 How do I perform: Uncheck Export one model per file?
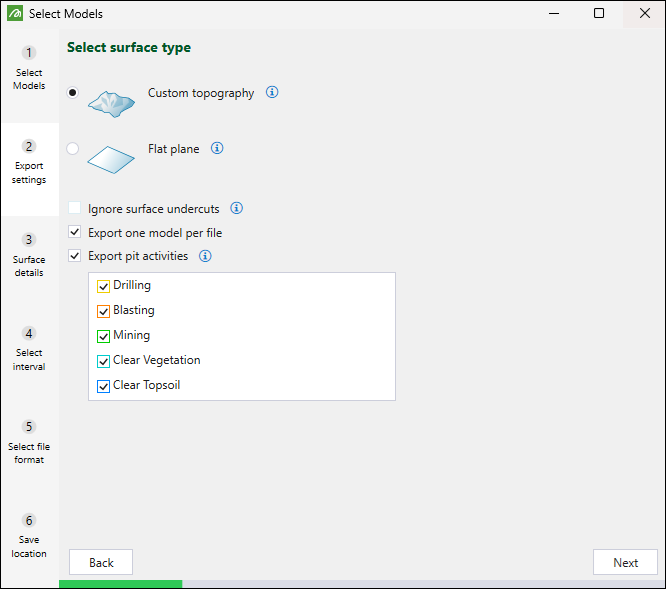coord(75,233)
